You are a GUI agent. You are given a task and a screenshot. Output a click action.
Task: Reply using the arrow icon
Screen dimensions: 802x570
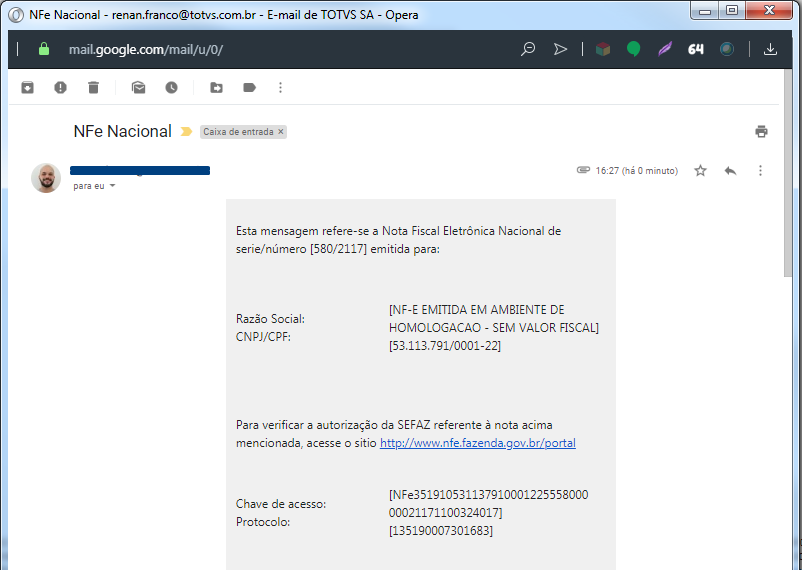(x=730, y=170)
